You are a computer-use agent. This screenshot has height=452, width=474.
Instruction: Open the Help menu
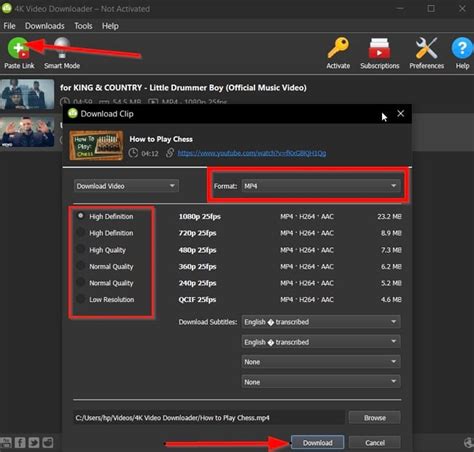coord(110,26)
